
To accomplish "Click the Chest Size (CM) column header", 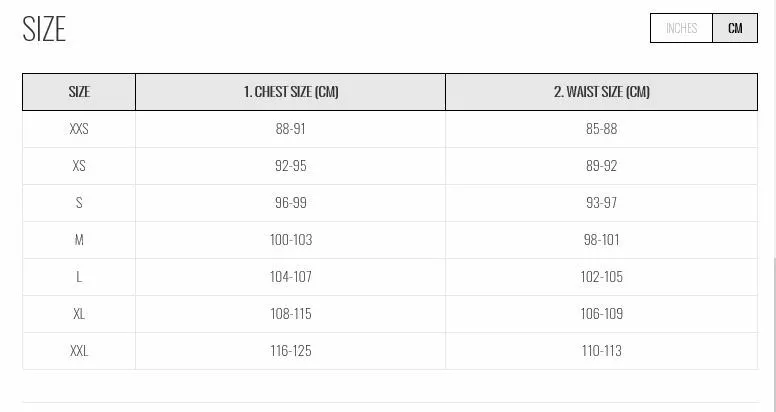I will pyautogui.click(x=291, y=92).
